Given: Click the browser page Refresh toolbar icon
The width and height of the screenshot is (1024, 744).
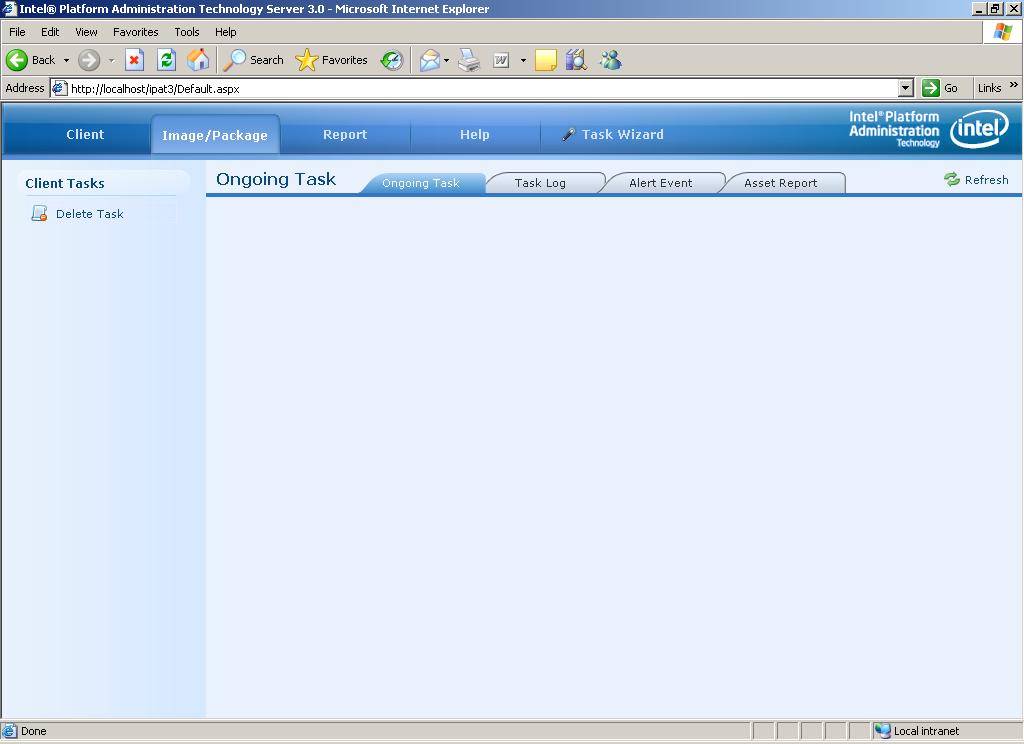Looking at the screenshot, I should pos(167,60).
